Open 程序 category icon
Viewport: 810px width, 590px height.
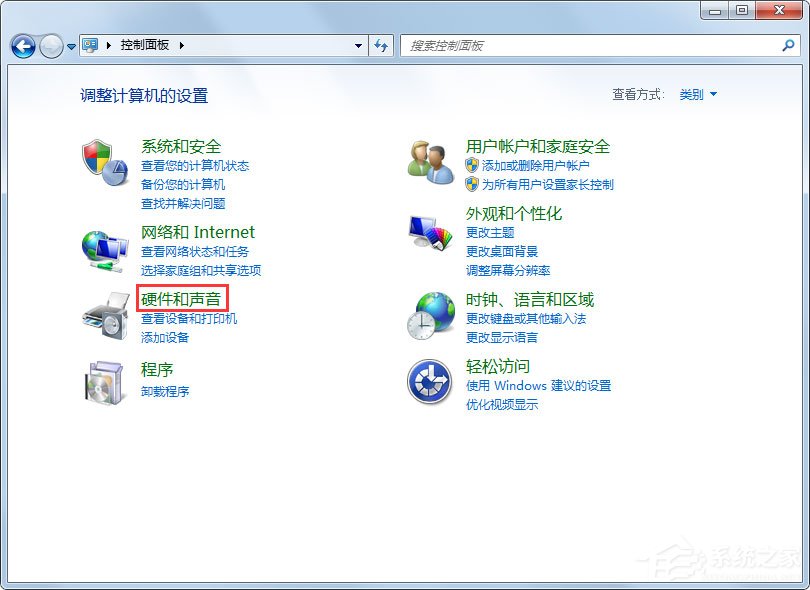coord(104,384)
